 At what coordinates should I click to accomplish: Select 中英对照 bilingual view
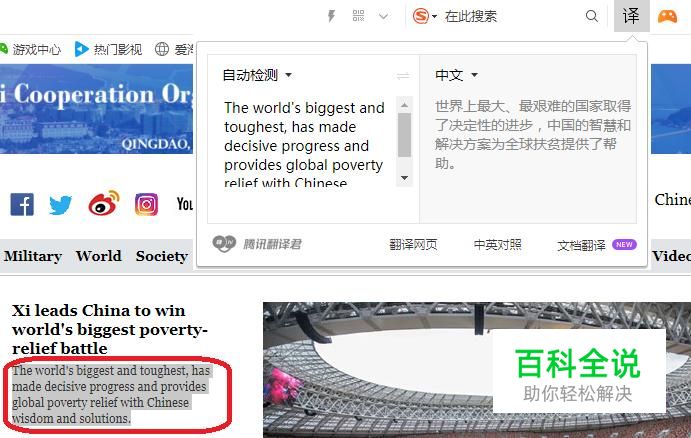tap(498, 245)
